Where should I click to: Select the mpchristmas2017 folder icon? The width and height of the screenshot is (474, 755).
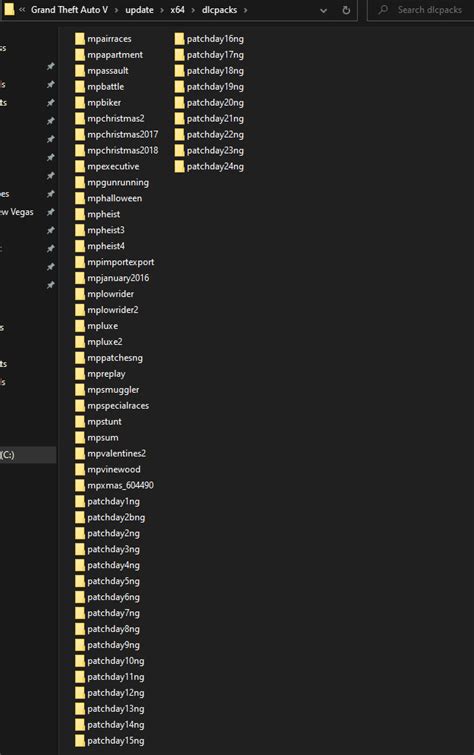click(x=80, y=134)
